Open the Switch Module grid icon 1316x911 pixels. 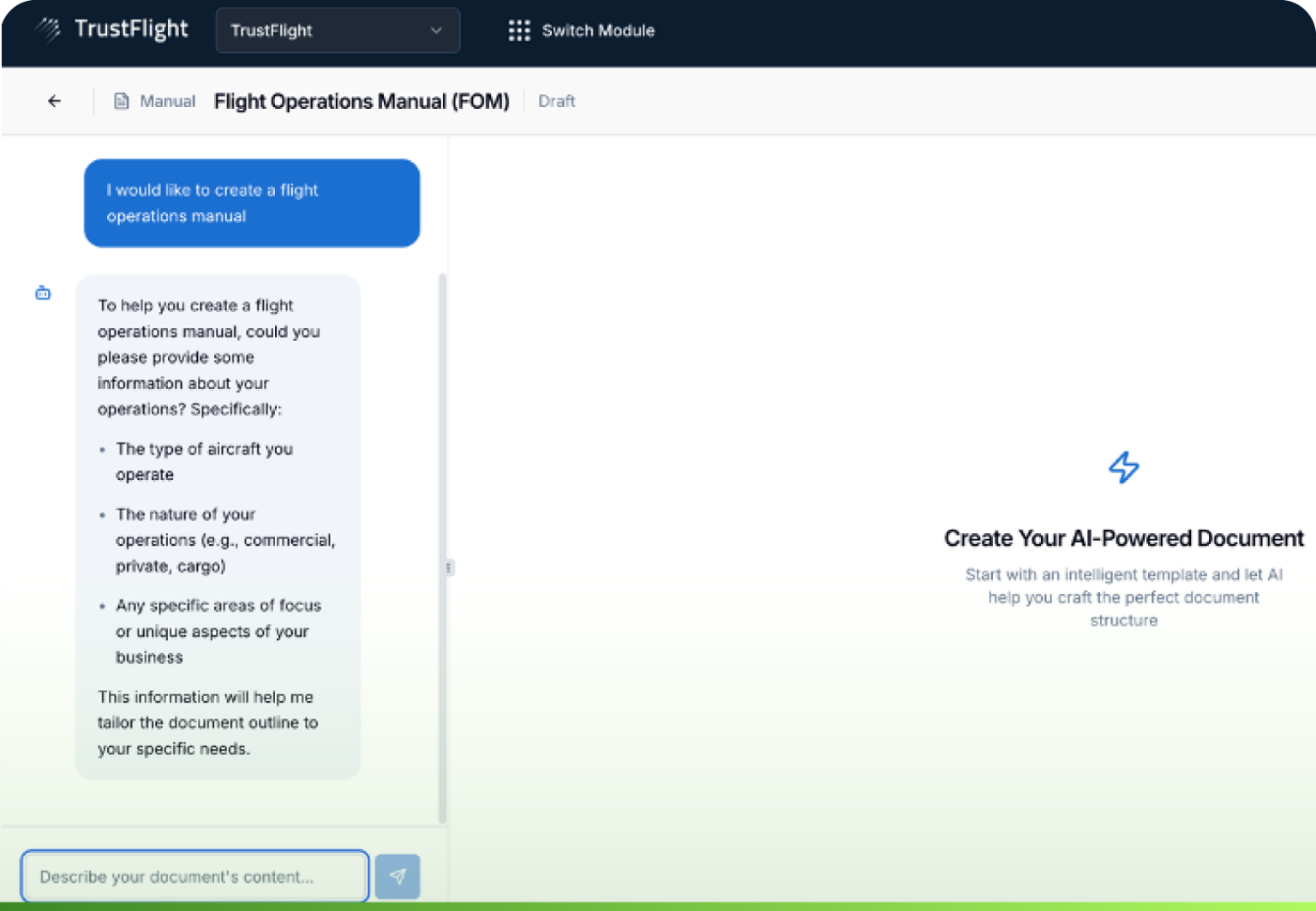519,30
